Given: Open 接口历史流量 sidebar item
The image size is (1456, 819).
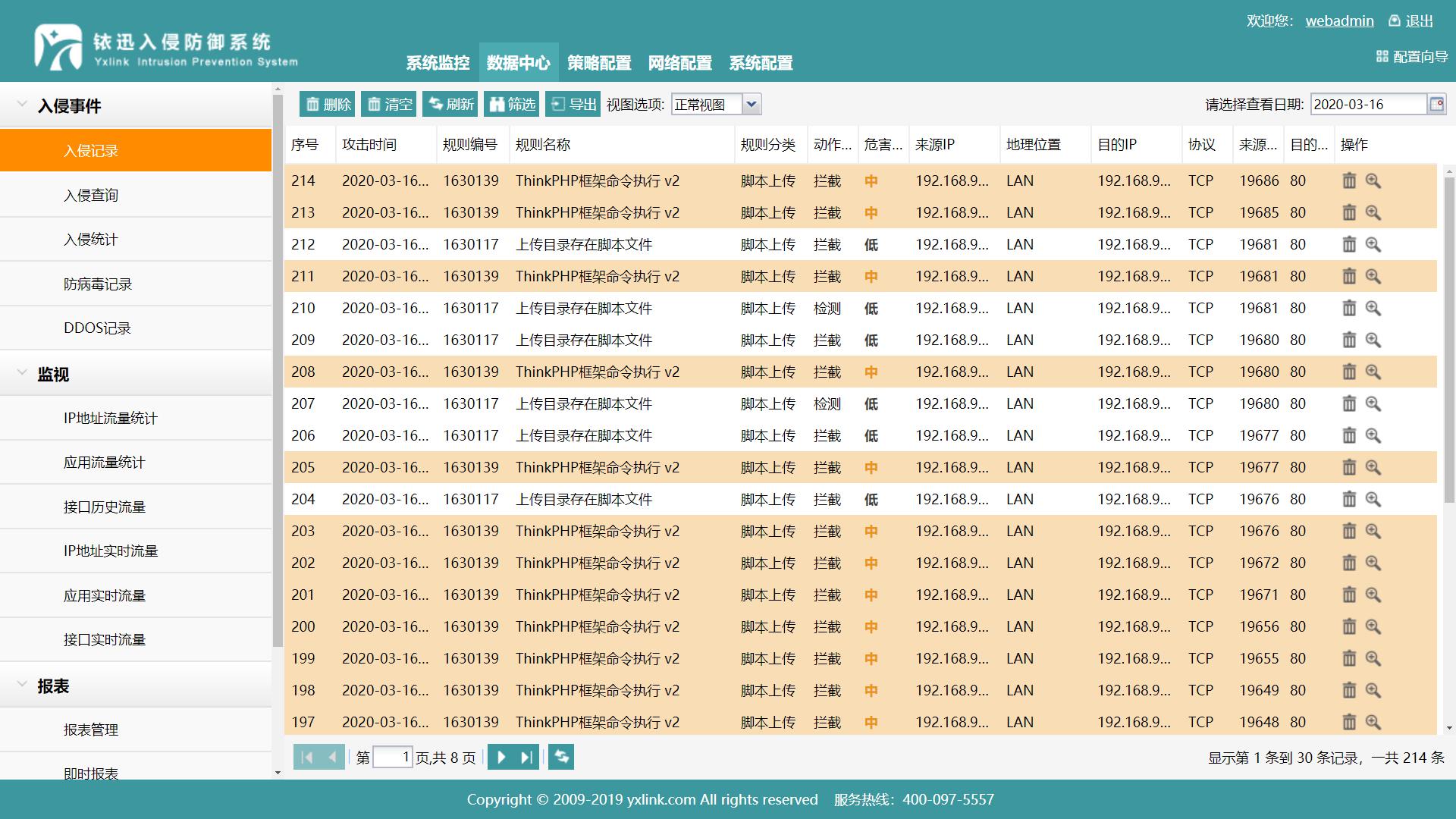Looking at the screenshot, I should click(136, 507).
